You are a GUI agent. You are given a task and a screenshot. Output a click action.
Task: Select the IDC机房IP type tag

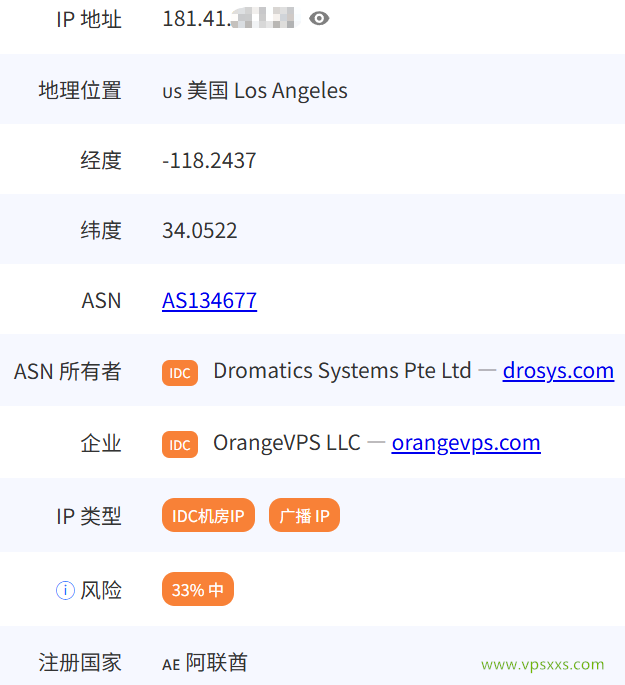pyautogui.click(x=208, y=515)
